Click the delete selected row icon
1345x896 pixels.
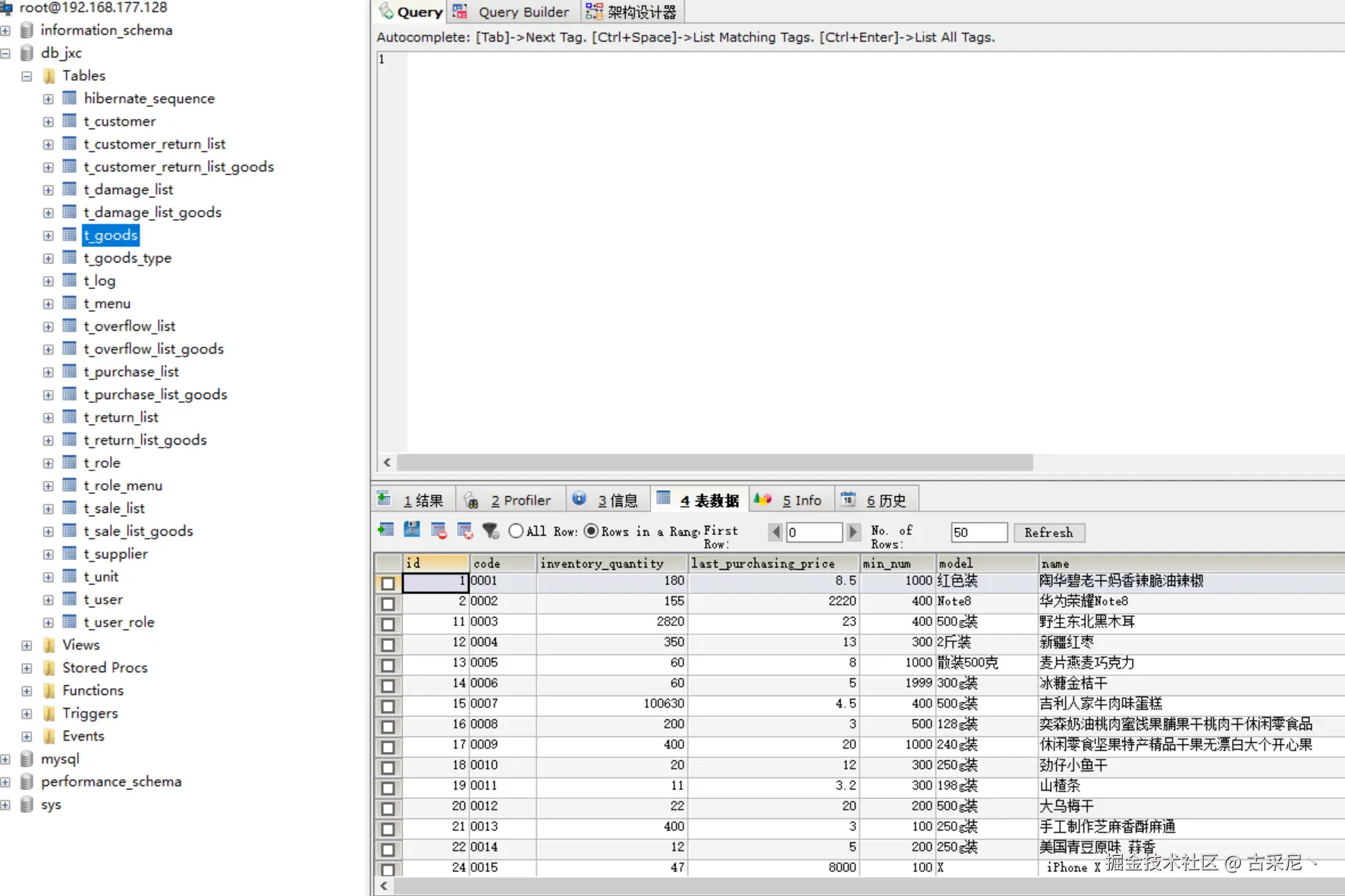438,530
